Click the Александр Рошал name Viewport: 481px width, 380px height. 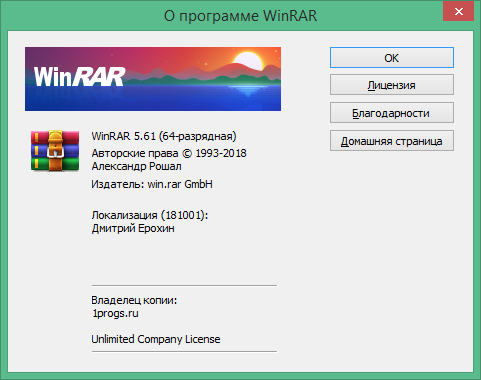pyautogui.click(x=137, y=166)
